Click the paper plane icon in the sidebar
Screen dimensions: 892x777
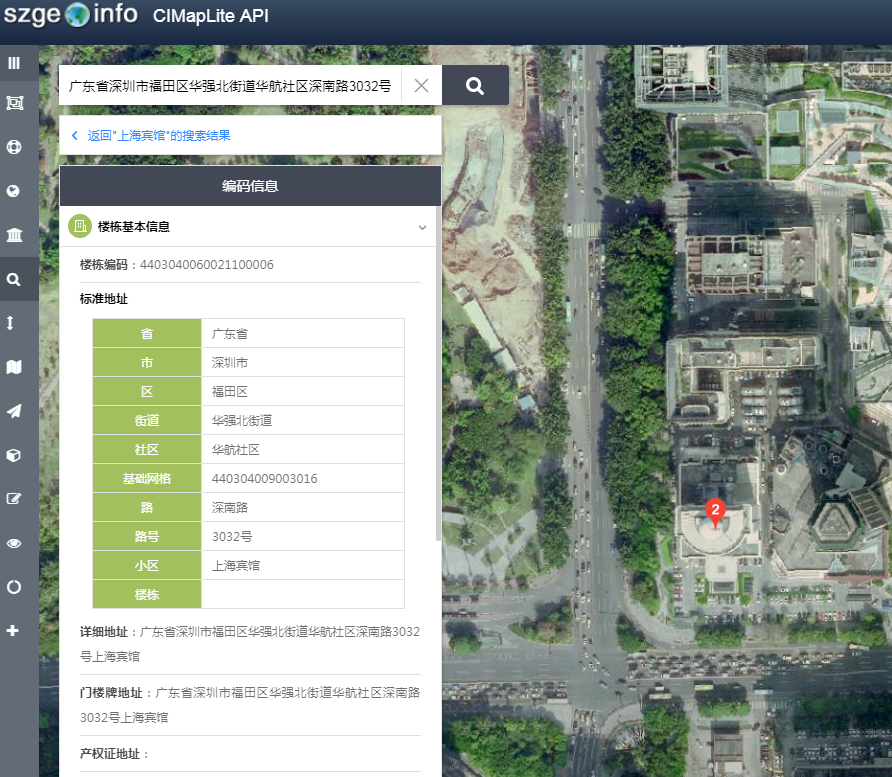[14, 411]
